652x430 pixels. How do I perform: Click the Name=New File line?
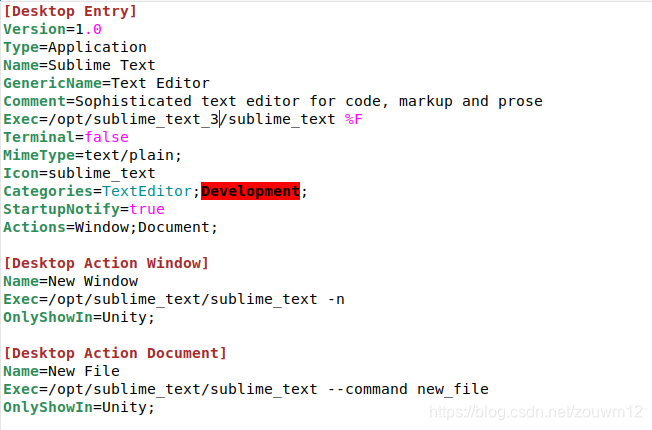click(62, 371)
